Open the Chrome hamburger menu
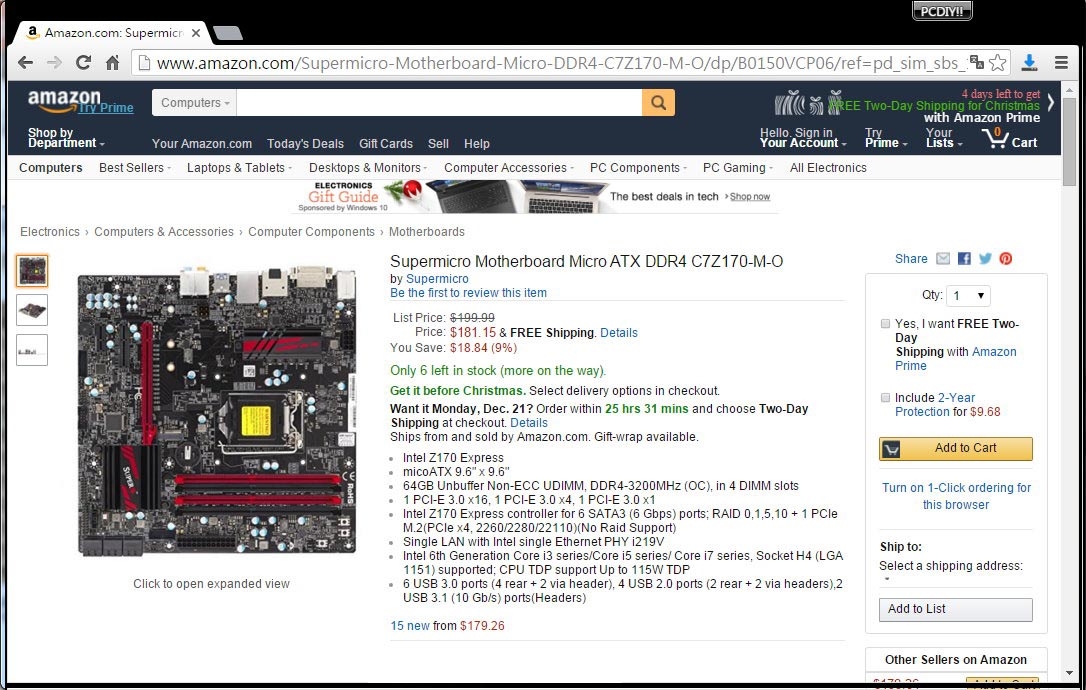This screenshot has height=690, width=1086. tap(1061, 62)
